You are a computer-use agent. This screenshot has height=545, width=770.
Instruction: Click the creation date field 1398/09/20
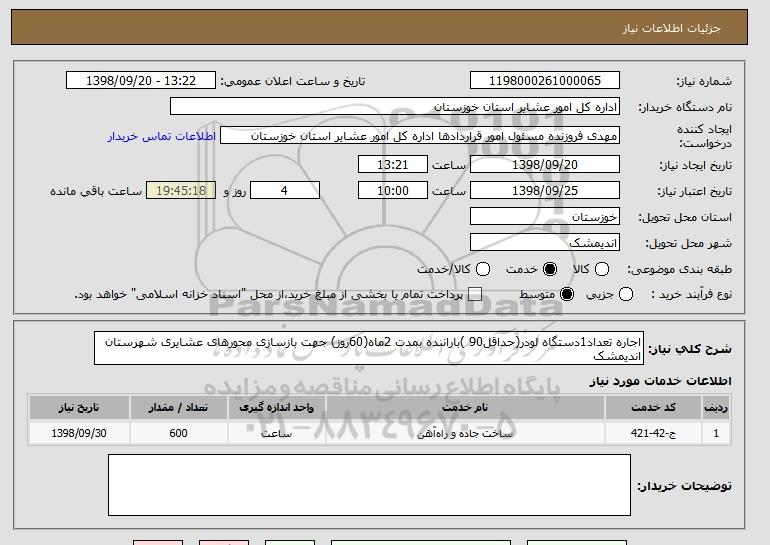click(545, 164)
